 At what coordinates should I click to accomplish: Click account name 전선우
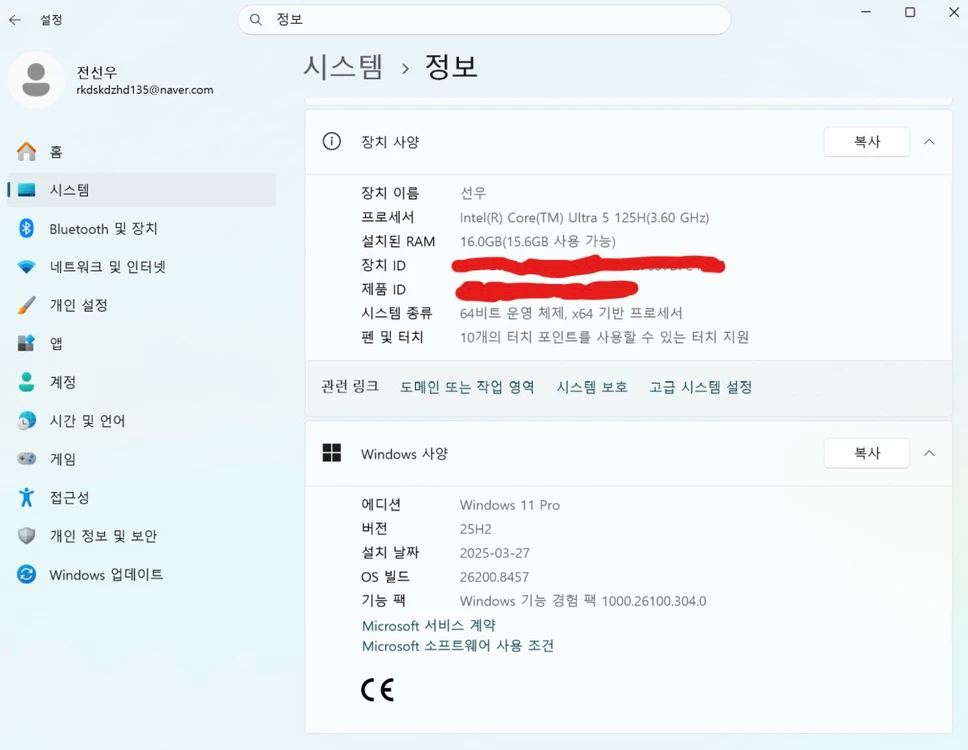tap(96, 72)
